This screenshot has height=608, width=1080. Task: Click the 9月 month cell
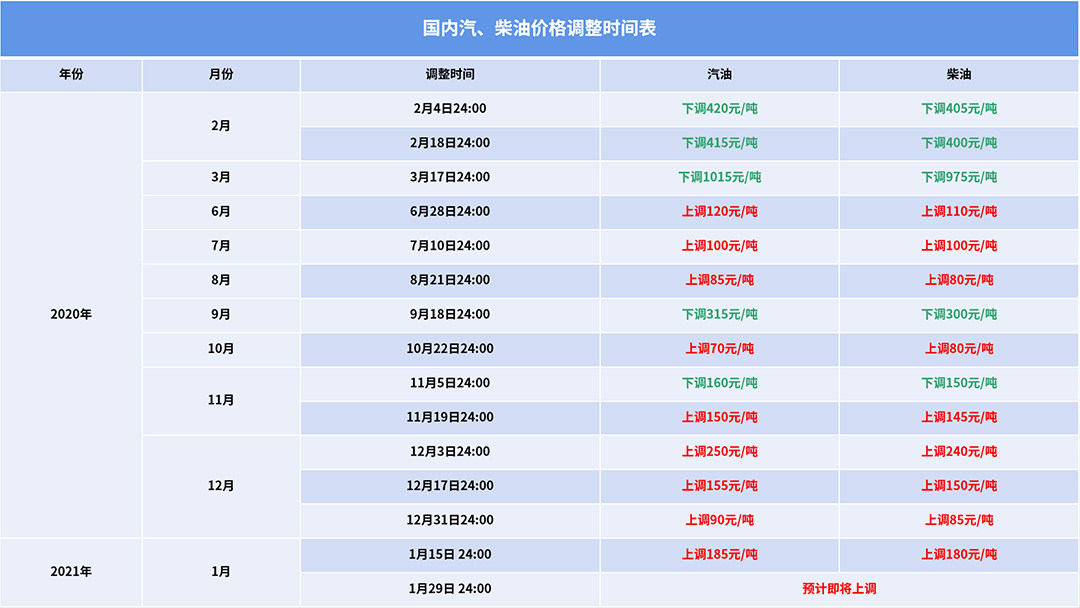point(221,315)
